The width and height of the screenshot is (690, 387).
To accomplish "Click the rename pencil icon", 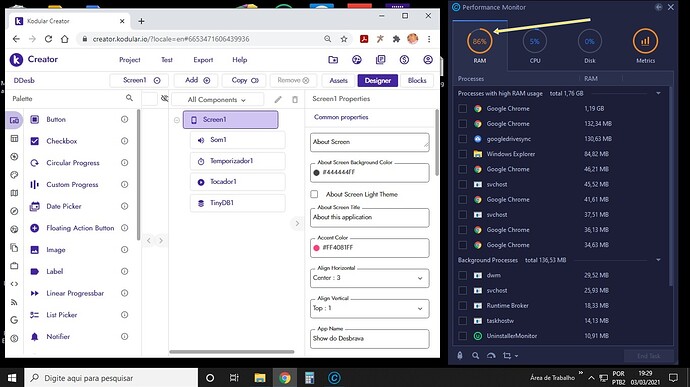I will pyautogui.click(x=278, y=100).
